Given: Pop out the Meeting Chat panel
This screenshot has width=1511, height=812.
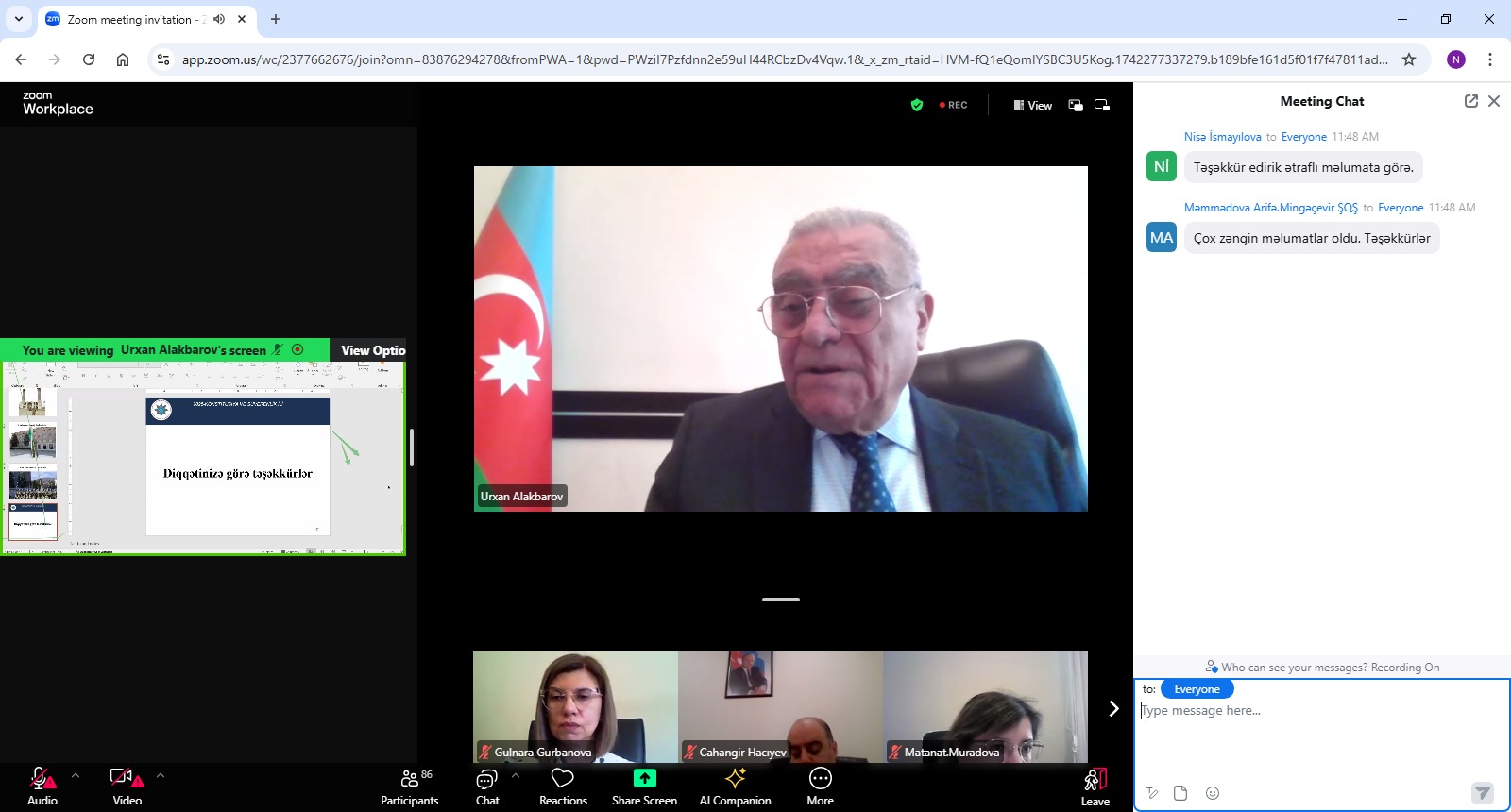Looking at the screenshot, I should click(1470, 101).
